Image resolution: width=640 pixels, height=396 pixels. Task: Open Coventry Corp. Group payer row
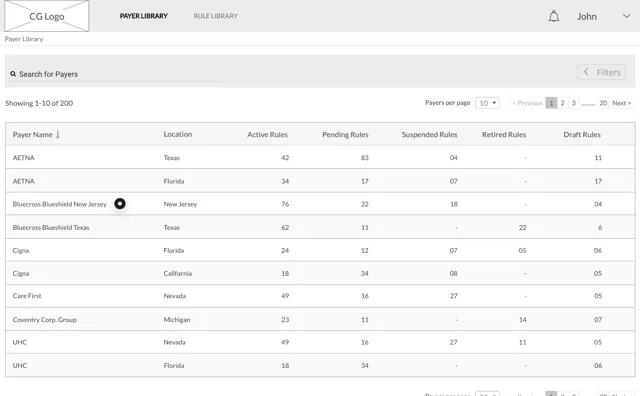(x=320, y=319)
